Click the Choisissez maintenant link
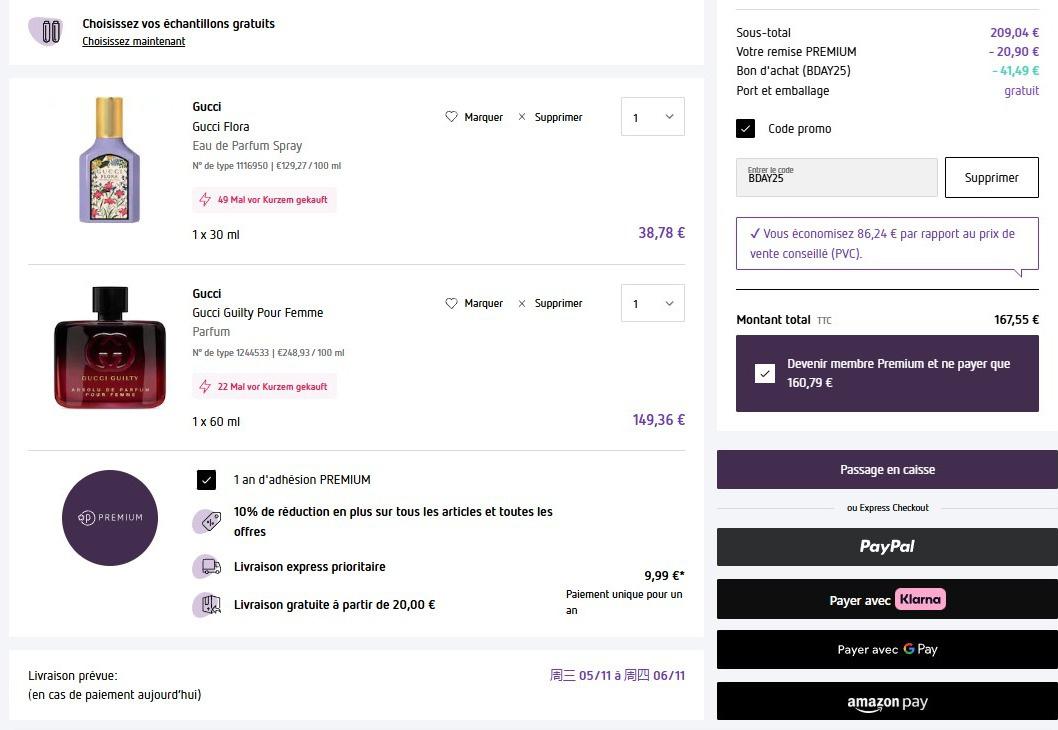Viewport: 1058px width, 730px height. click(x=133, y=41)
